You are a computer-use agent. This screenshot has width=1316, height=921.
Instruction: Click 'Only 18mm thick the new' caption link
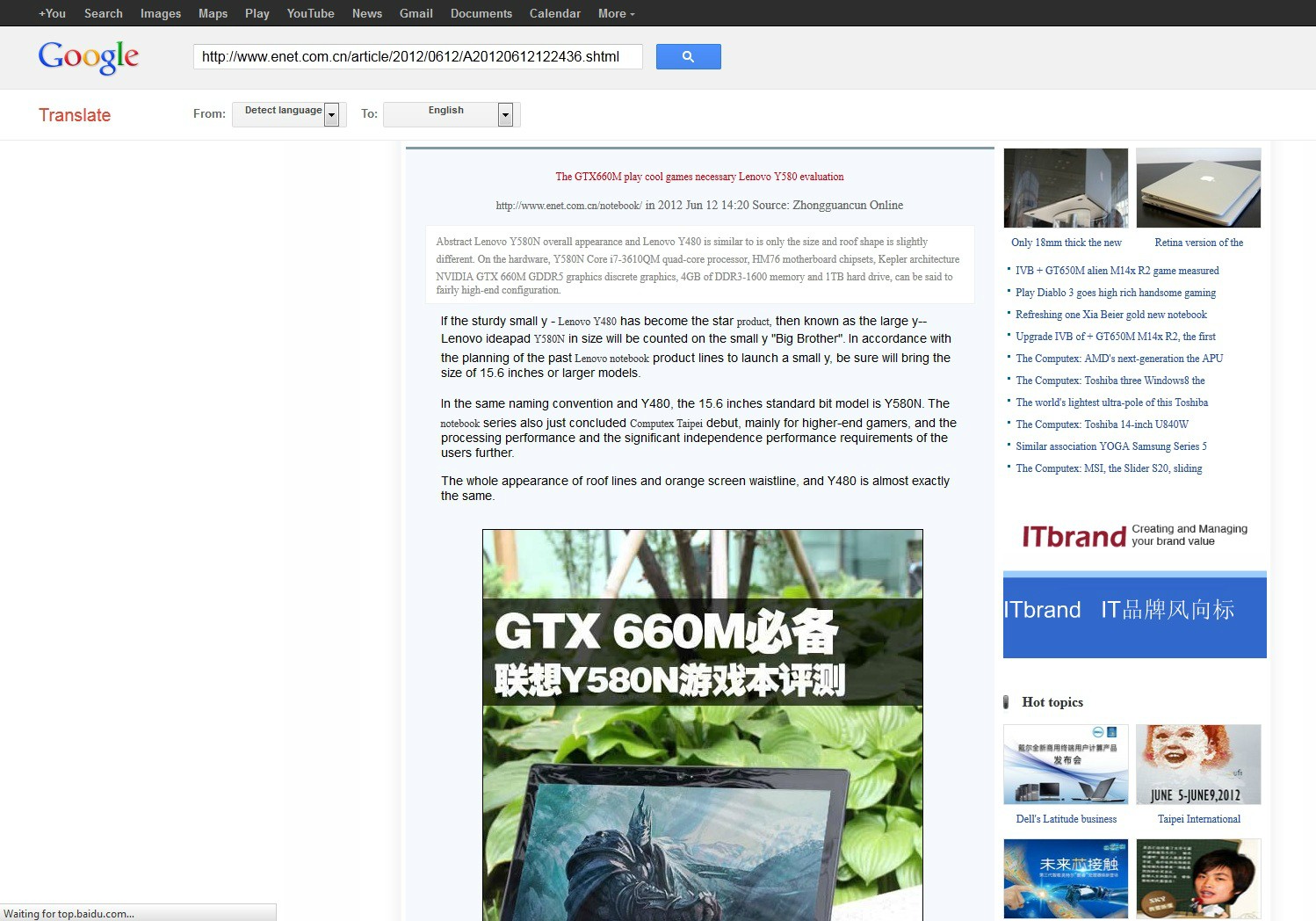pos(1067,243)
